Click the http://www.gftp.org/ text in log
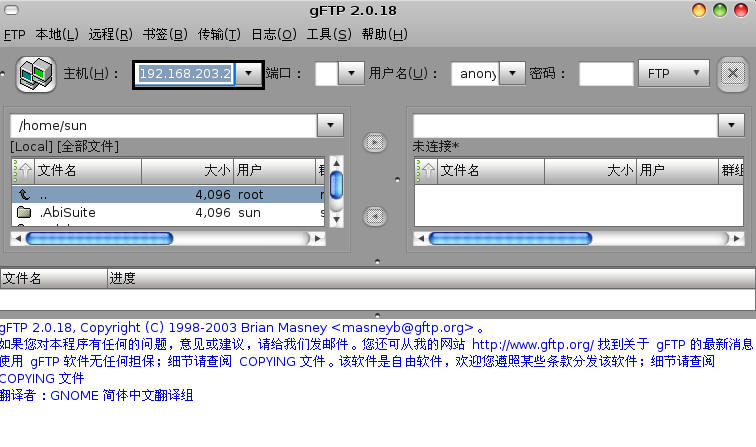 pos(533,344)
